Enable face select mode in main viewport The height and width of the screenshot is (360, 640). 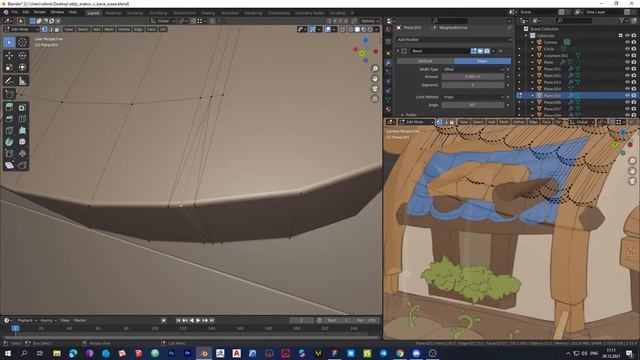pyautogui.click(x=57, y=29)
